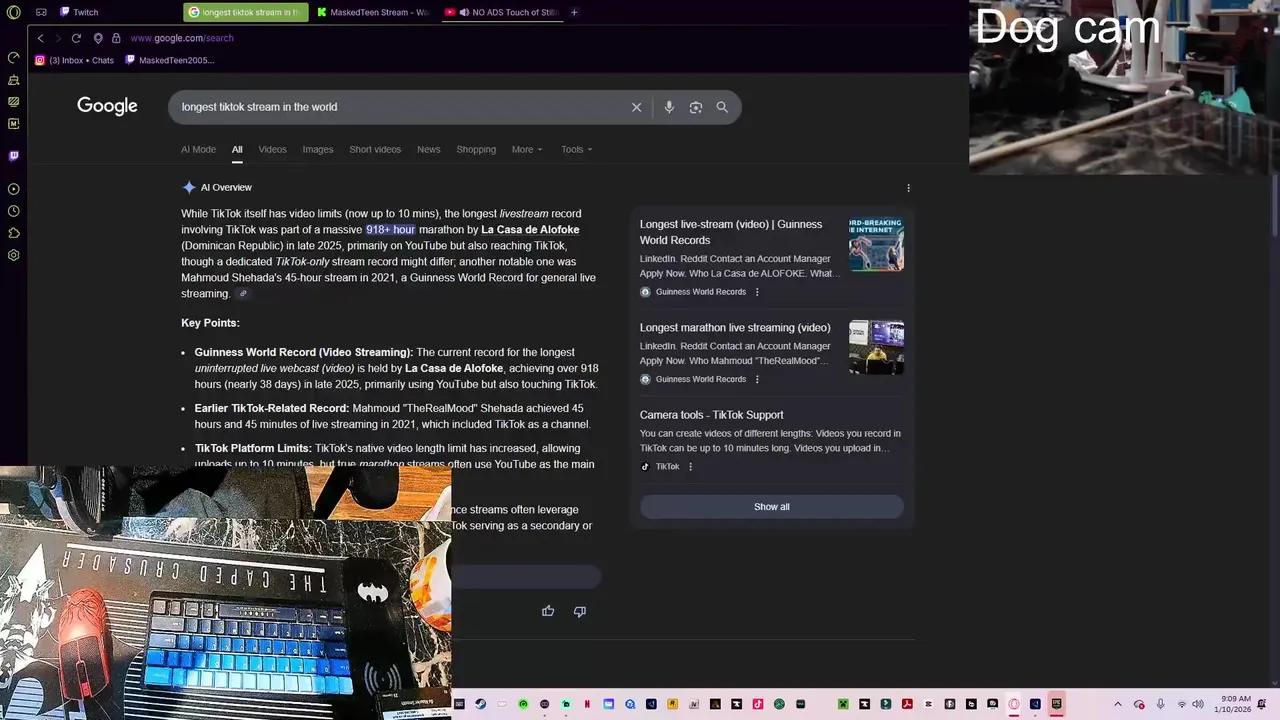Open Twitch sidebar panel
1280x720 pixels.
click(14, 156)
